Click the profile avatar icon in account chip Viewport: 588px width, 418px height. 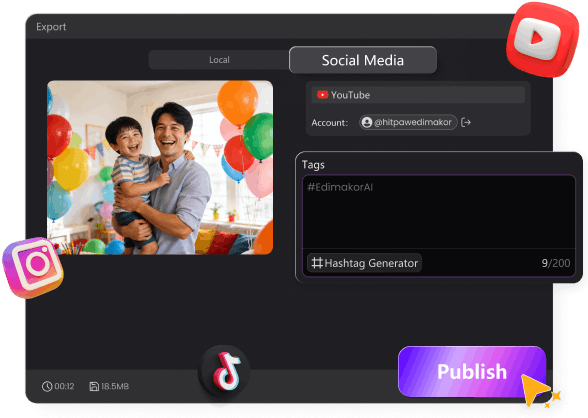[367, 122]
